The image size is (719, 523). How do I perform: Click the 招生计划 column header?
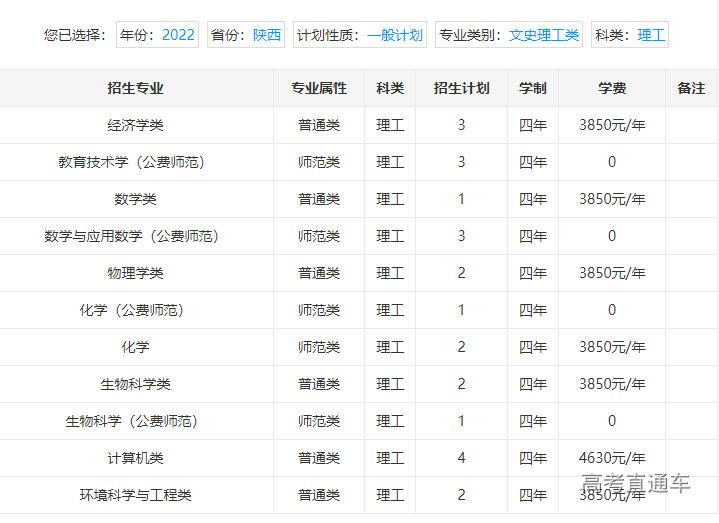(461, 88)
